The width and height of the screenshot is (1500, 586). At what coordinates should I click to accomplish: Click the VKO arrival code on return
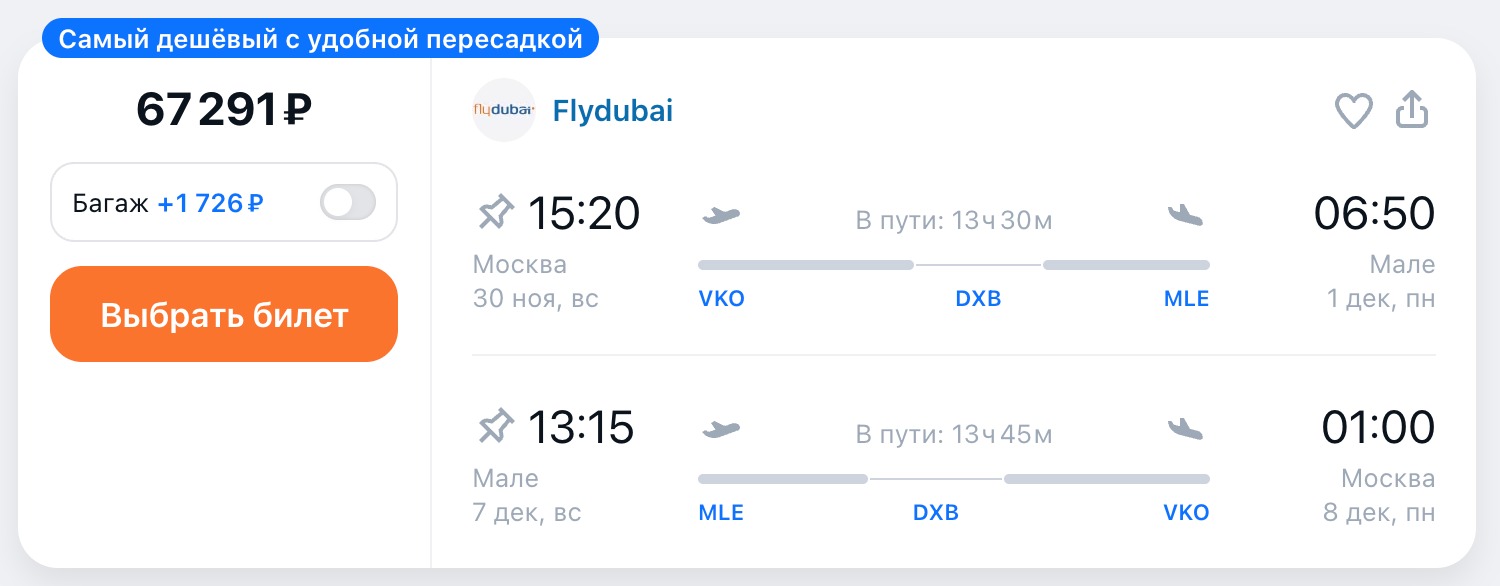1186,513
